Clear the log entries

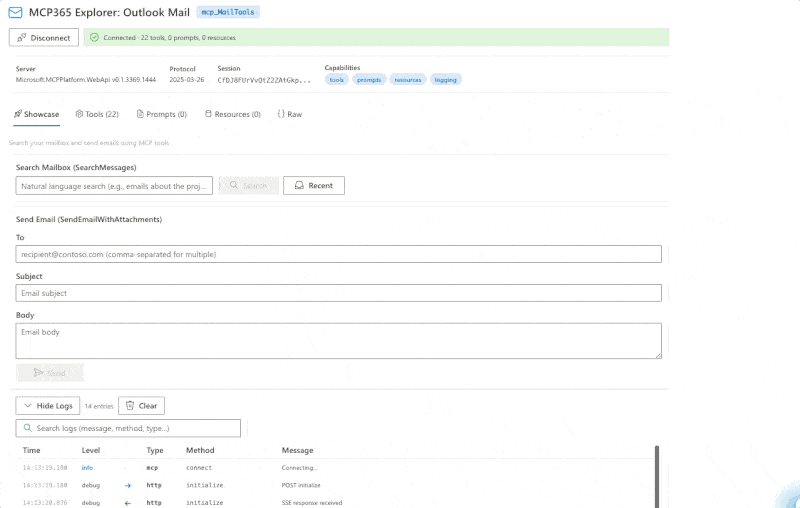click(141, 405)
